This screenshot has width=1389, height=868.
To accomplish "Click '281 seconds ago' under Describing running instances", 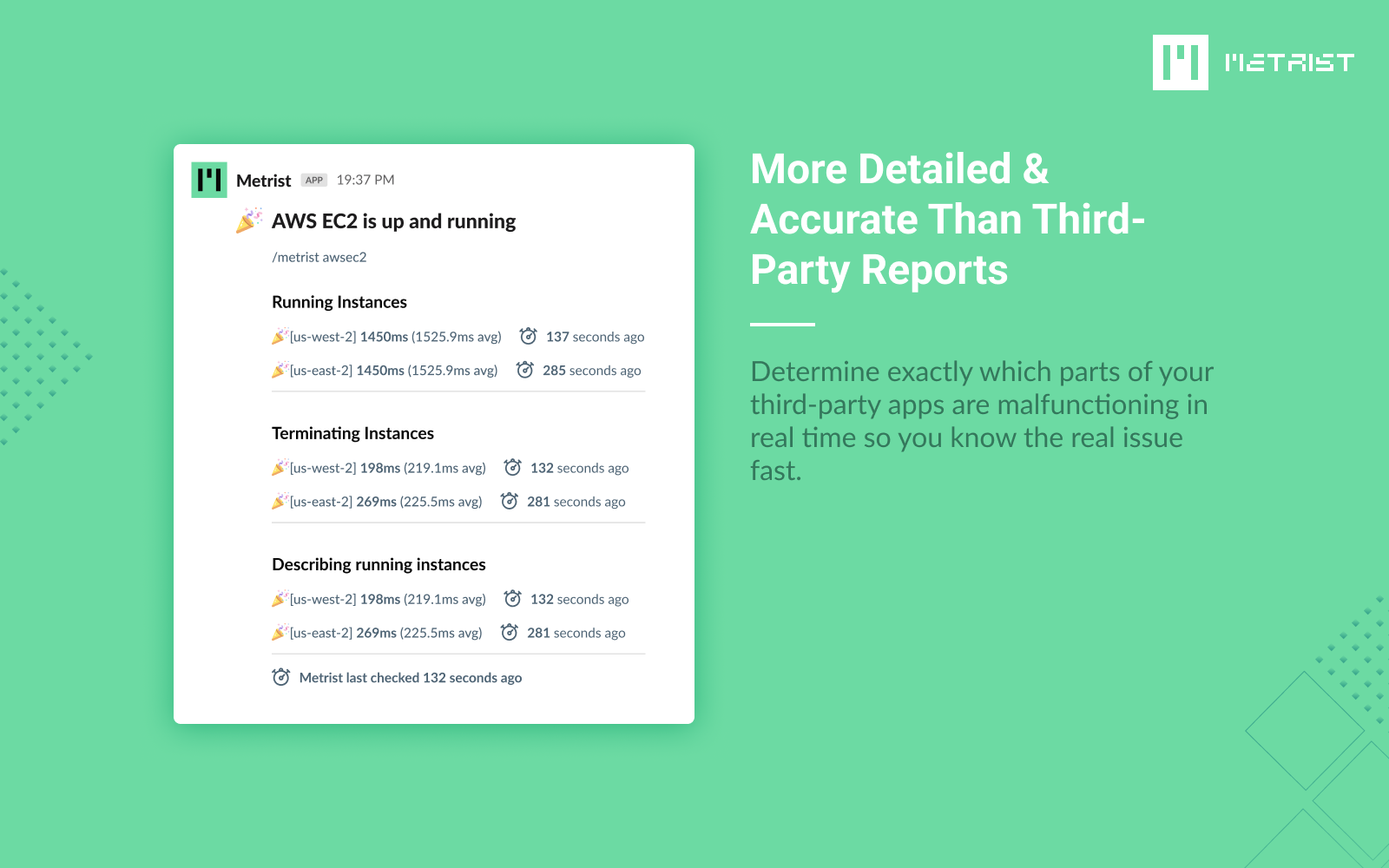I will pyautogui.click(x=576, y=633).
